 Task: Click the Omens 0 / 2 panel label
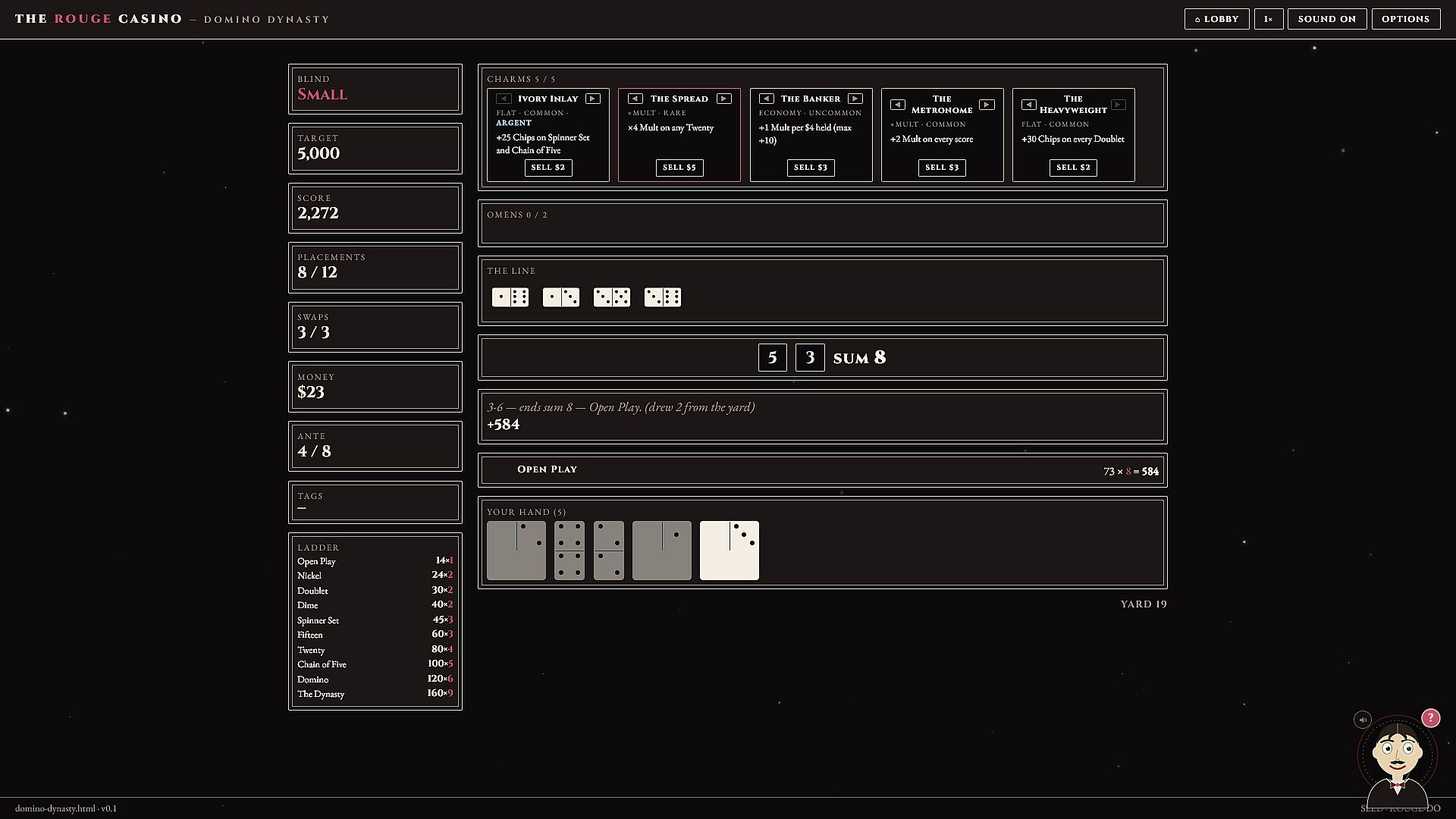(517, 215)
